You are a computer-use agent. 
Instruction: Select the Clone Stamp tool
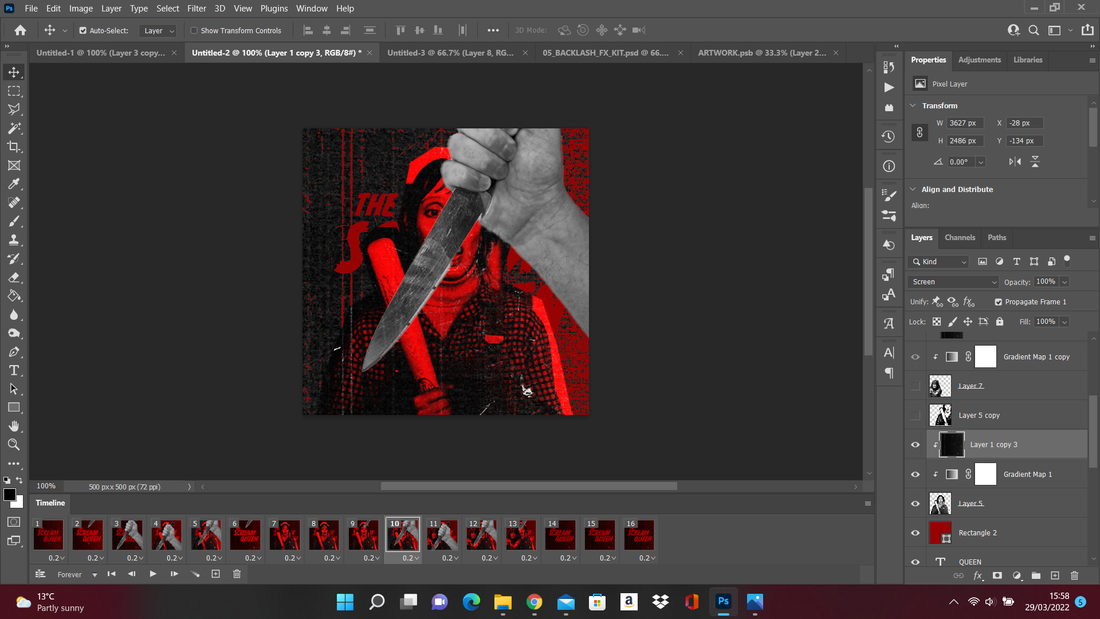pos(14,240)
